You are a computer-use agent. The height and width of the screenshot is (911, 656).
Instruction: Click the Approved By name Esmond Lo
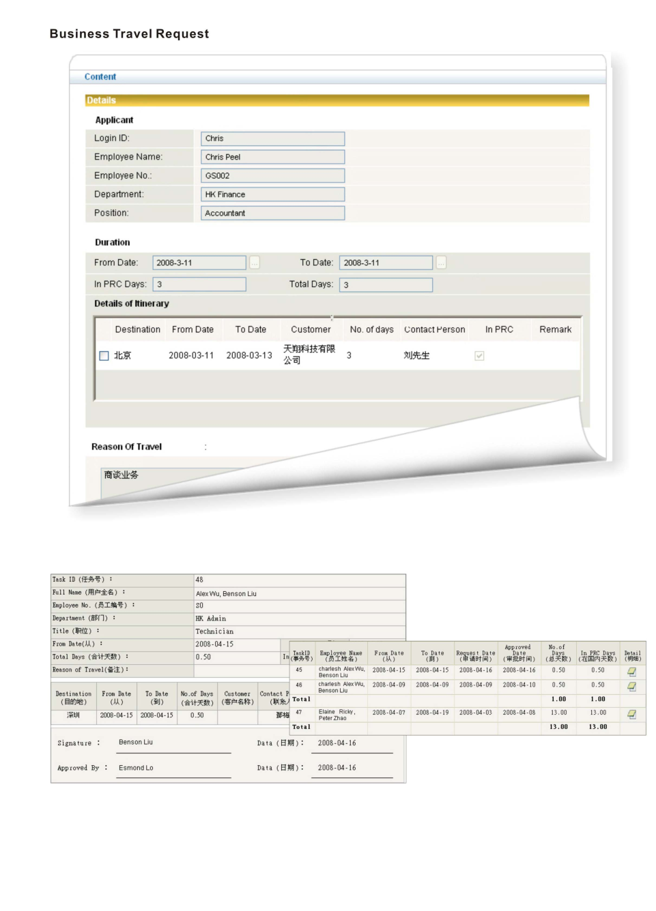pyautogui.click(x=136, y=768)
